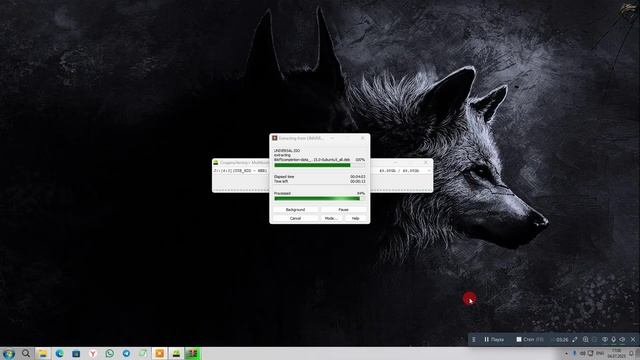Viewport: 640px width, 360px height.
Task: Switch the keyboard language indicator
Action: 600,353
